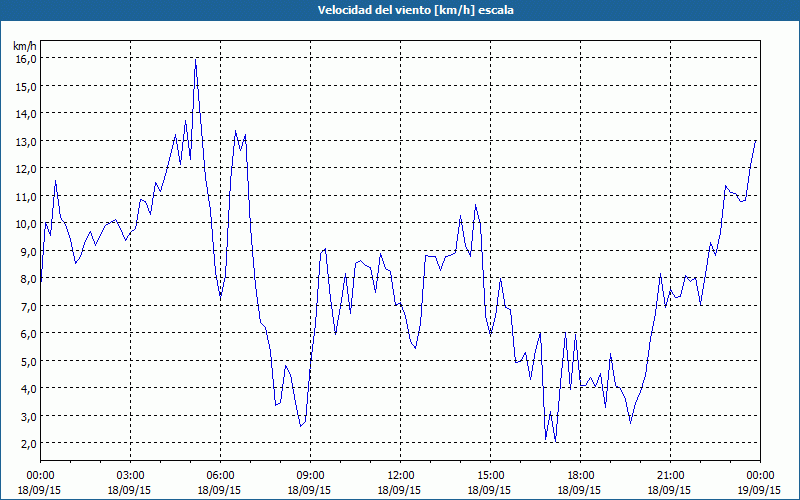
Task: Click the 18:00 time axis label
Action: coord(581,476)
